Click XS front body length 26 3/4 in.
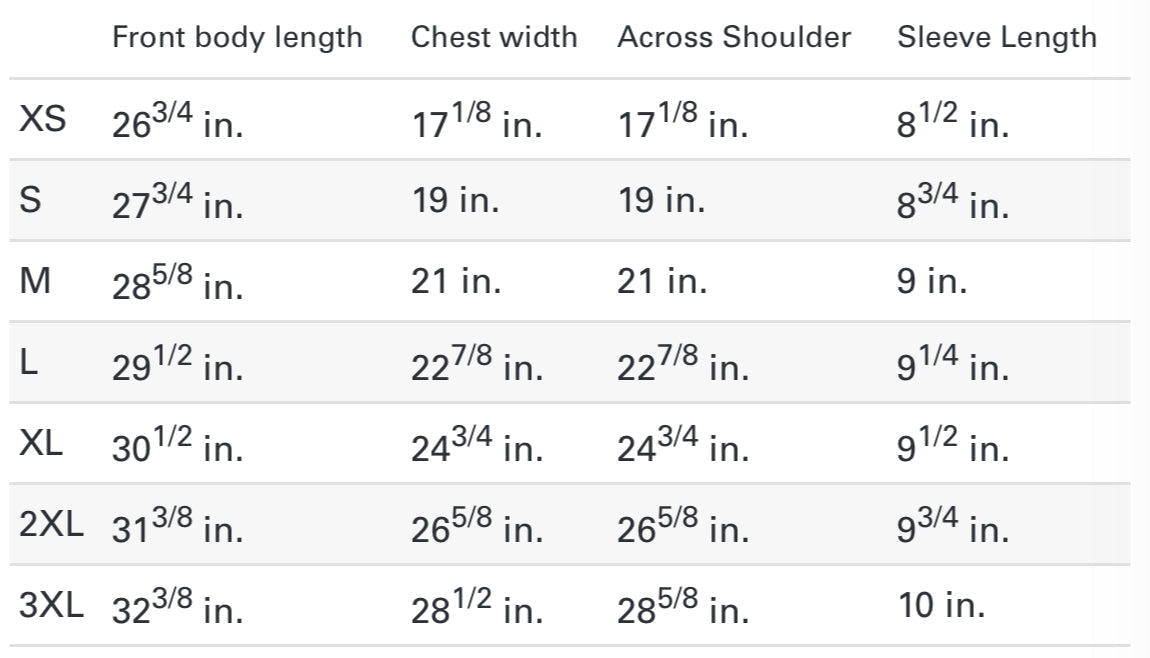 (x=177, y=120)
